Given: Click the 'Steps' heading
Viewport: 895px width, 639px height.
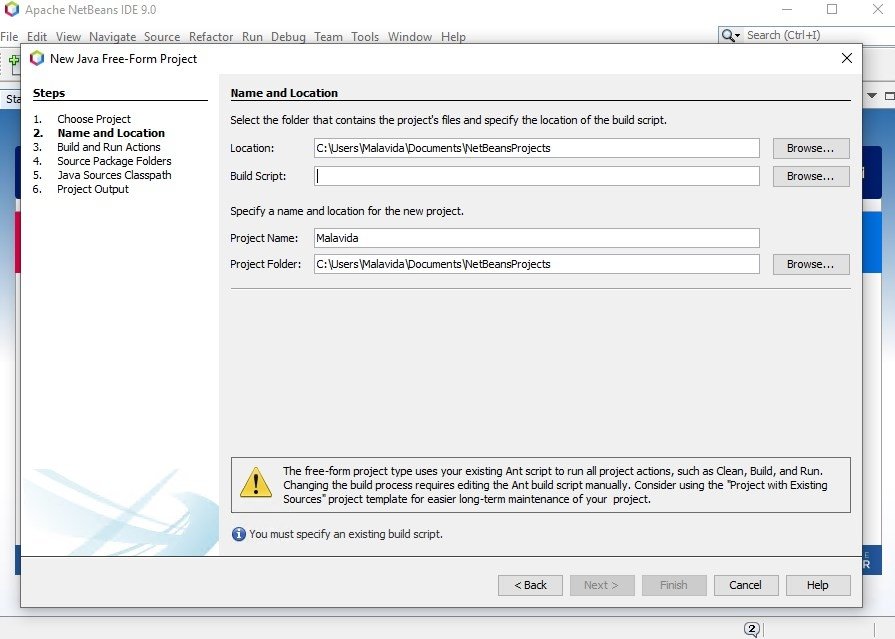Looking at the screenshot, I should 49,93.
